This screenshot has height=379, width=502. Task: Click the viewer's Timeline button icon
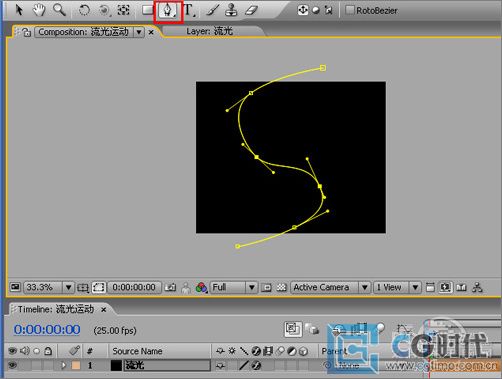(x=461, y=287)
